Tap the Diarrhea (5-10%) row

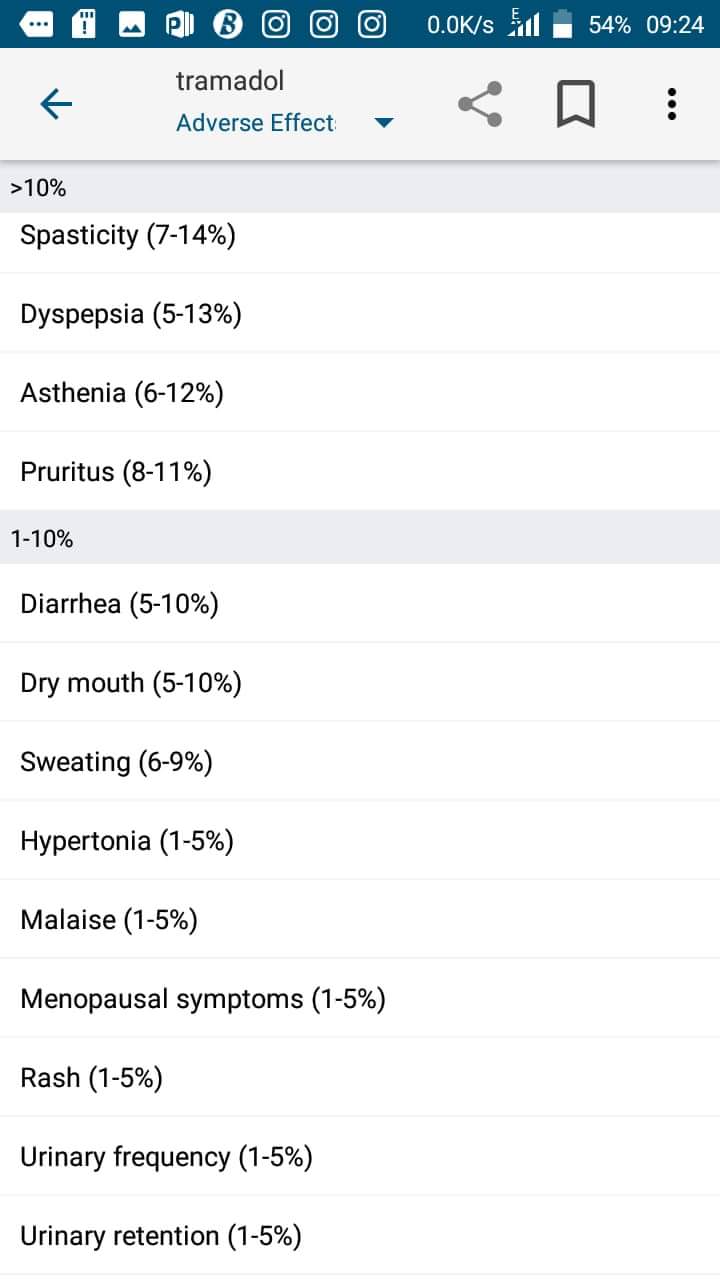pyautogui.click(x=119, y=604)
